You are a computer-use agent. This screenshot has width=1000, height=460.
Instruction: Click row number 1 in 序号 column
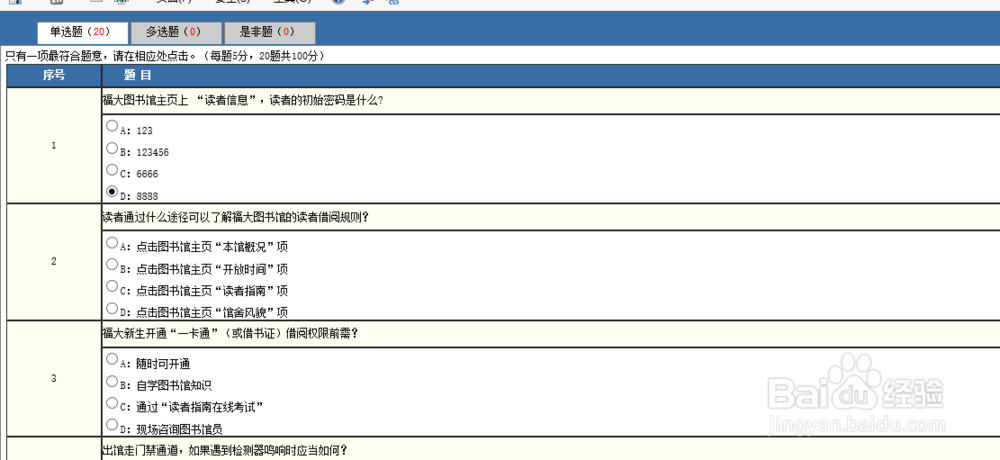click(x=54, y=145)
